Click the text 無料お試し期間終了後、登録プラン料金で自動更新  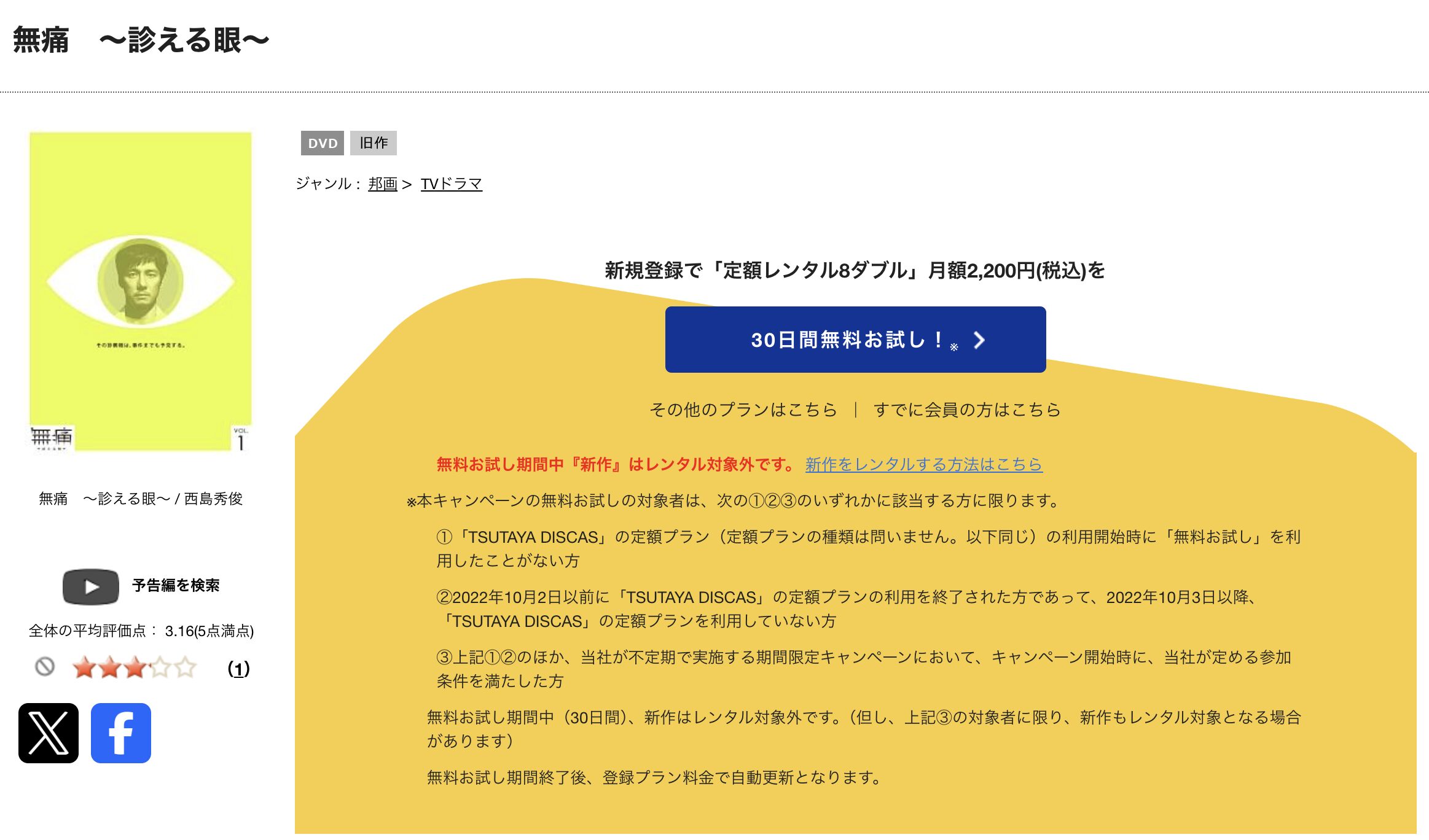pos(655,777)
